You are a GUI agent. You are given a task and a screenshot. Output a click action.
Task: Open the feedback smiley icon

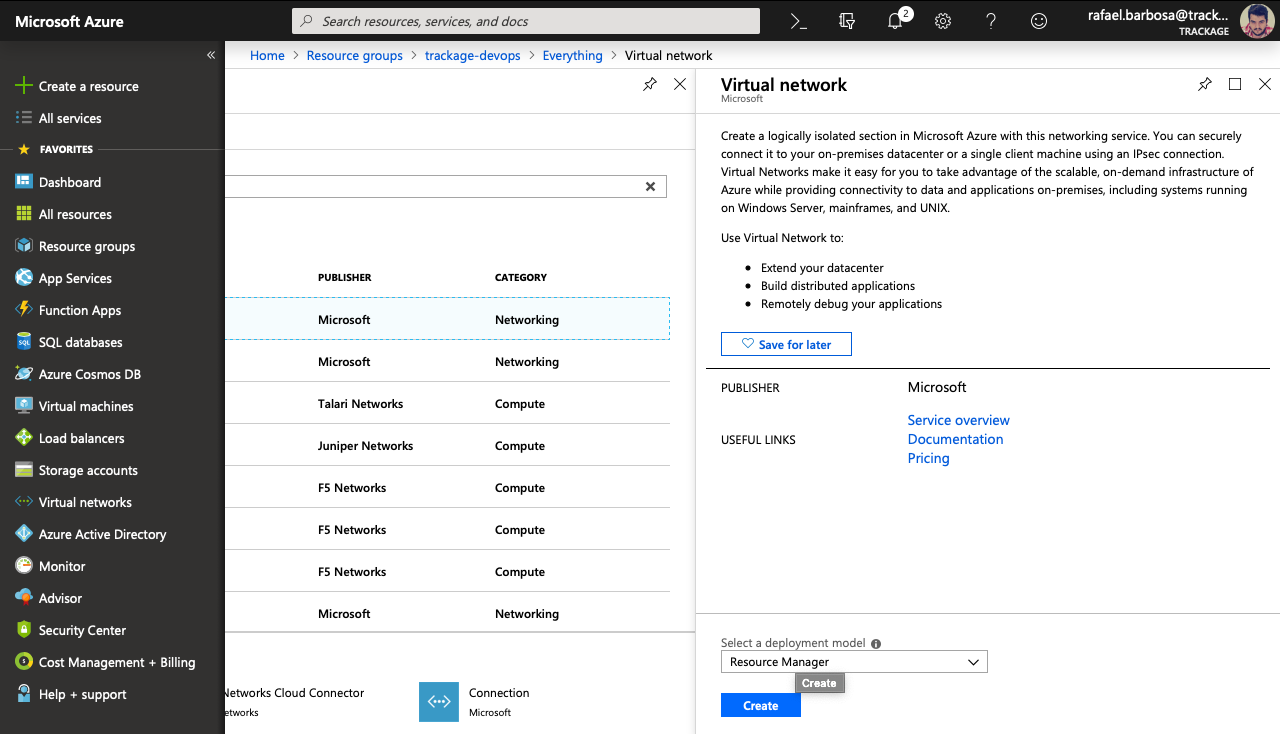(1039, 21)
